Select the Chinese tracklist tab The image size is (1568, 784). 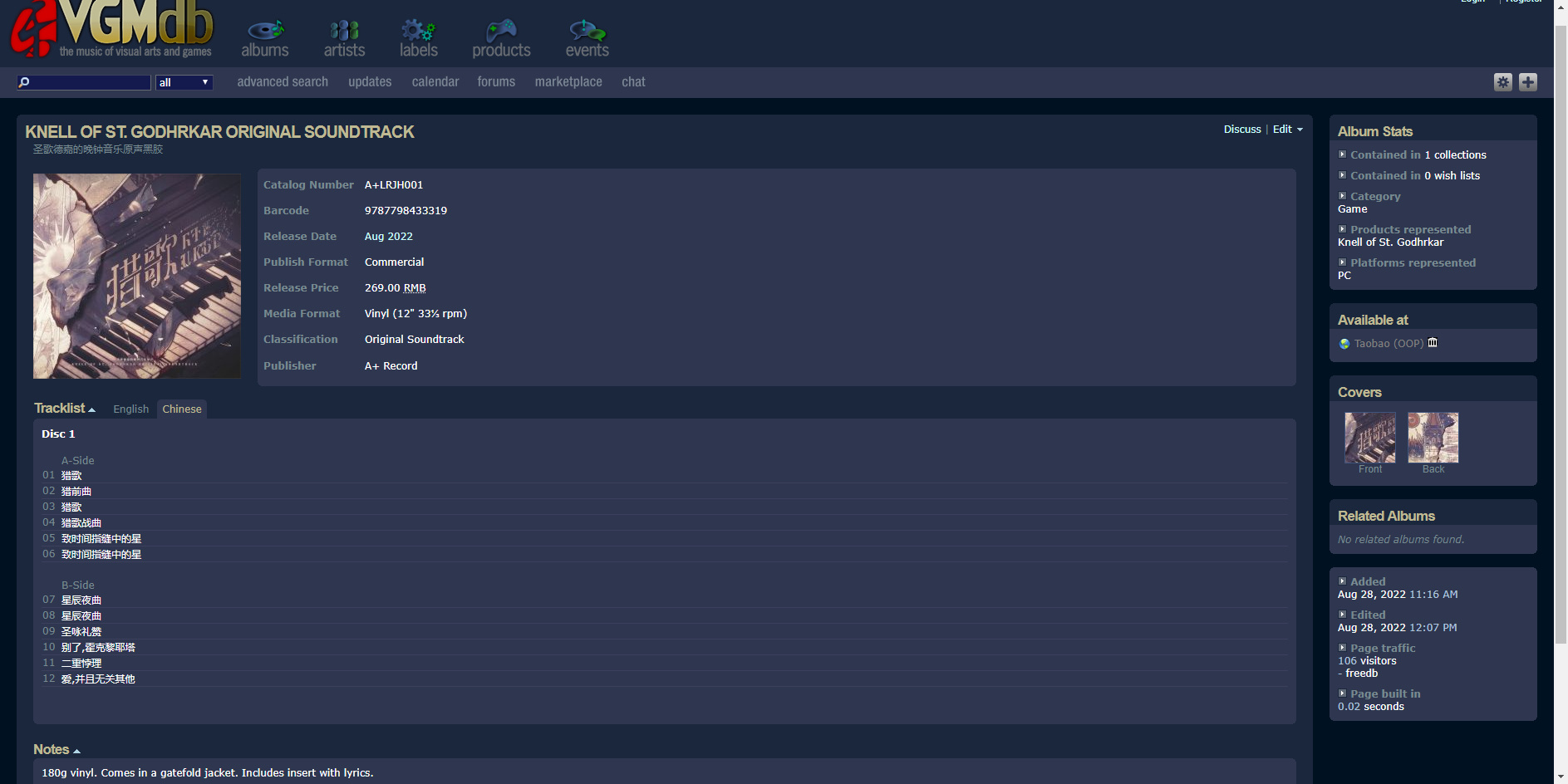(x=182, y=409)
